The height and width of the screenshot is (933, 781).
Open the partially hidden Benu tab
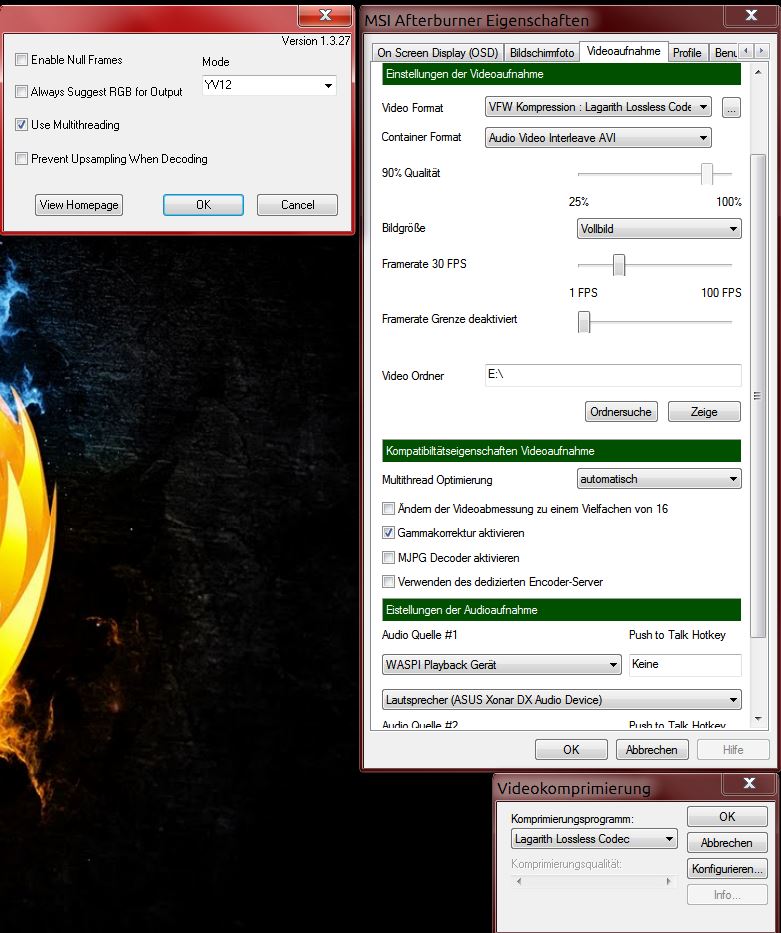pos(725,52)
